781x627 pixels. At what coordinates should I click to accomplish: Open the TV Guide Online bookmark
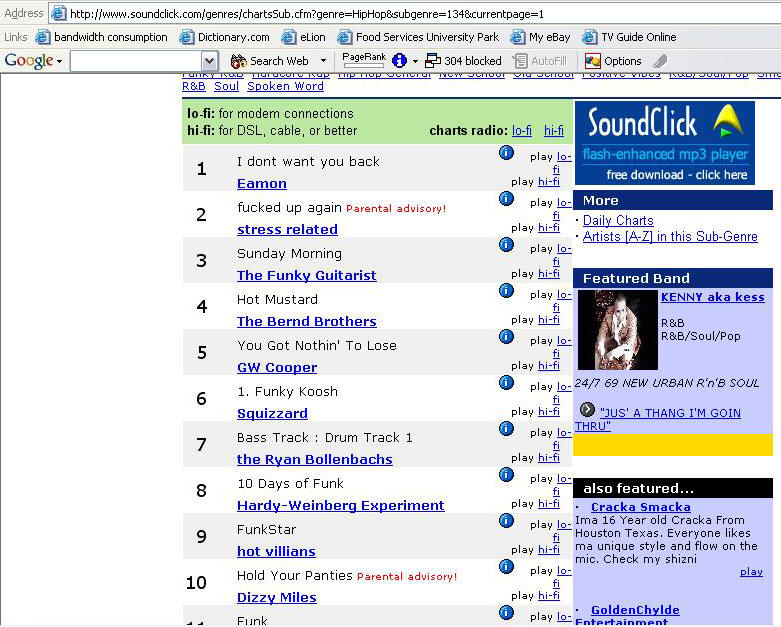630,37
